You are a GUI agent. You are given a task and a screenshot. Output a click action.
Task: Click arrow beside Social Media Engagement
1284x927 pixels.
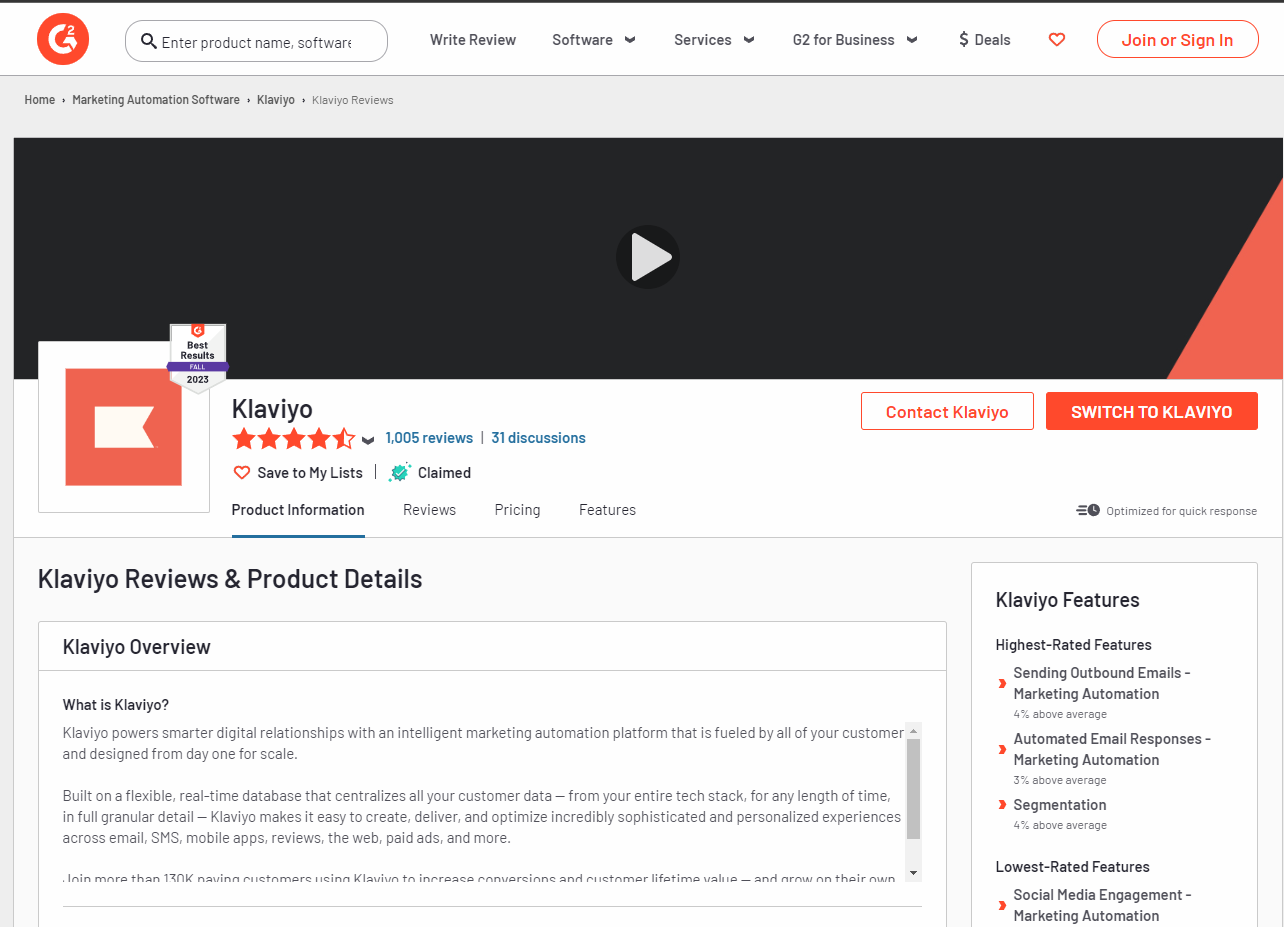pyautogui.click(x=1002, y=906)
